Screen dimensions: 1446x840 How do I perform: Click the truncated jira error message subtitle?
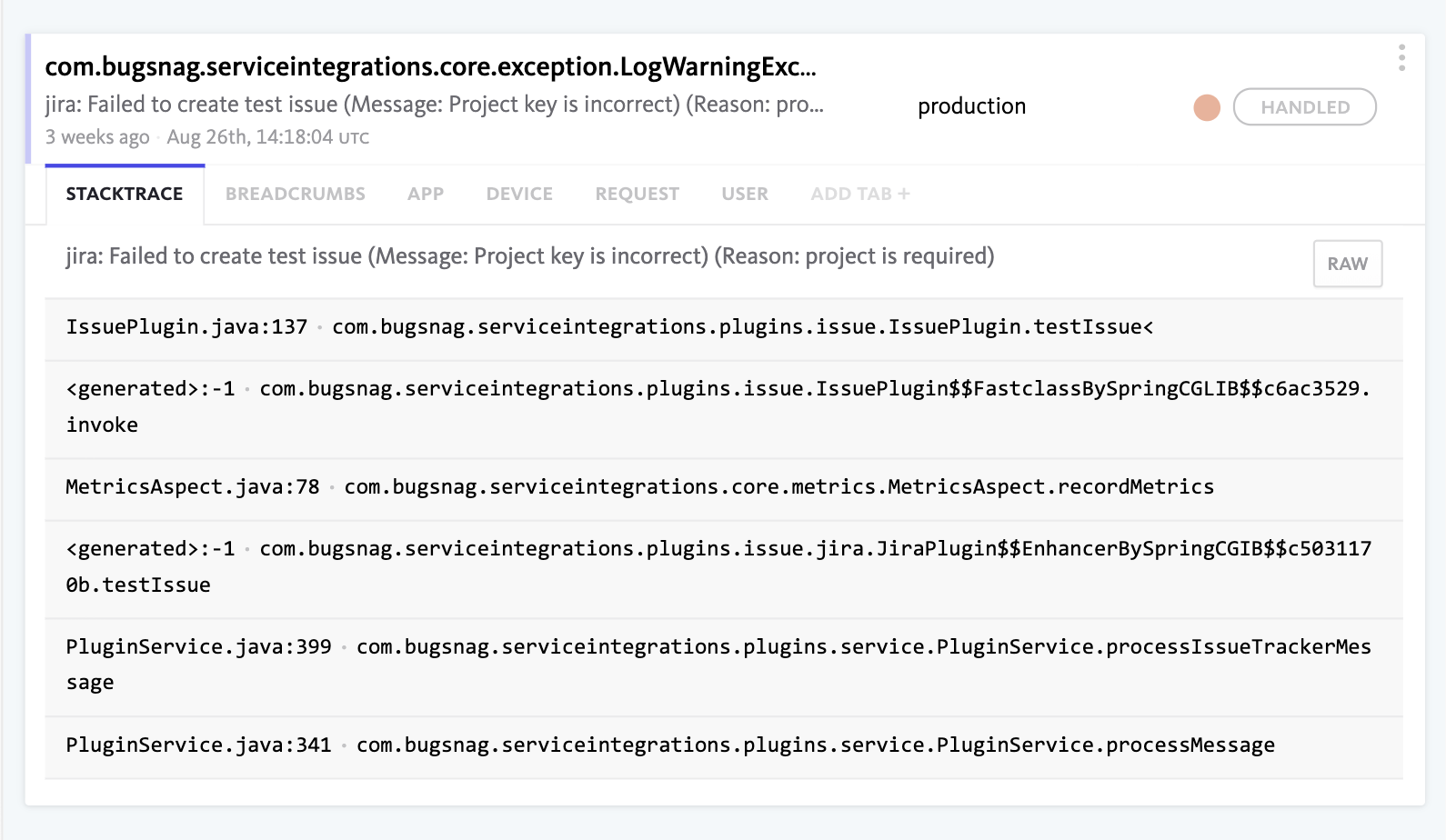pyautogui.click(x=435, y=105)
